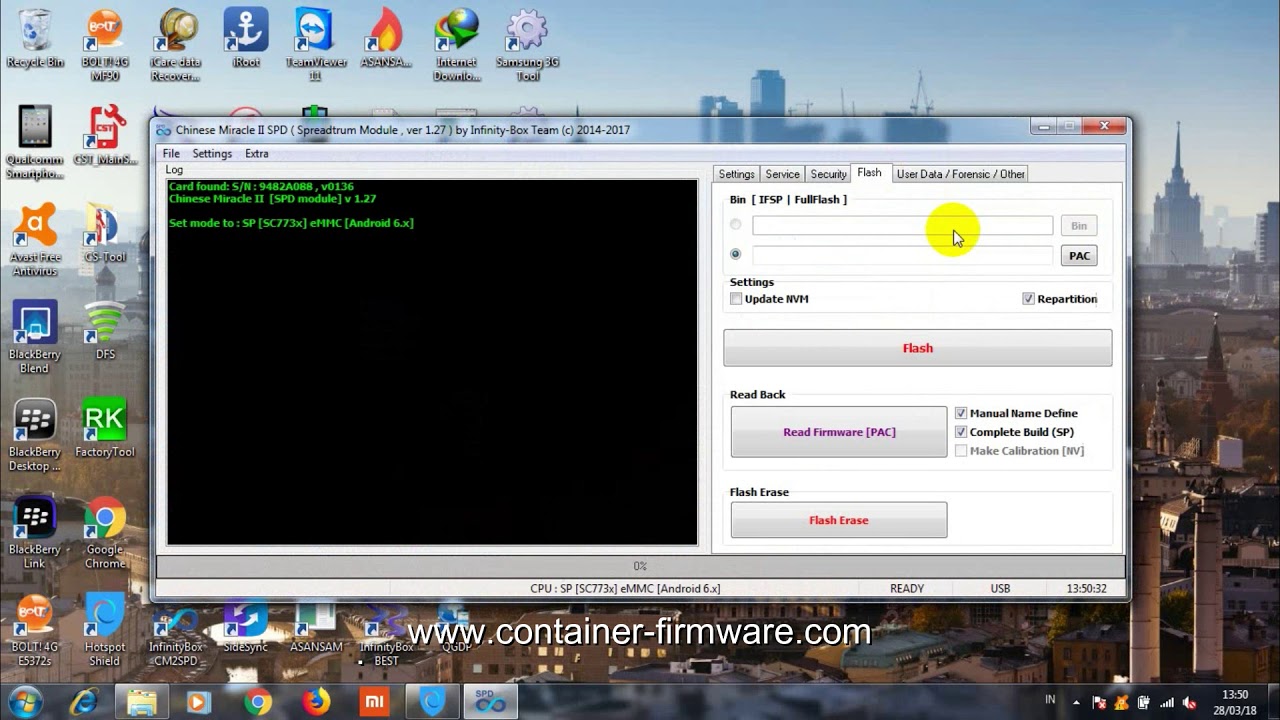
Task: Launch Google Chrome desktop shortcut
Action: (105, 533)
